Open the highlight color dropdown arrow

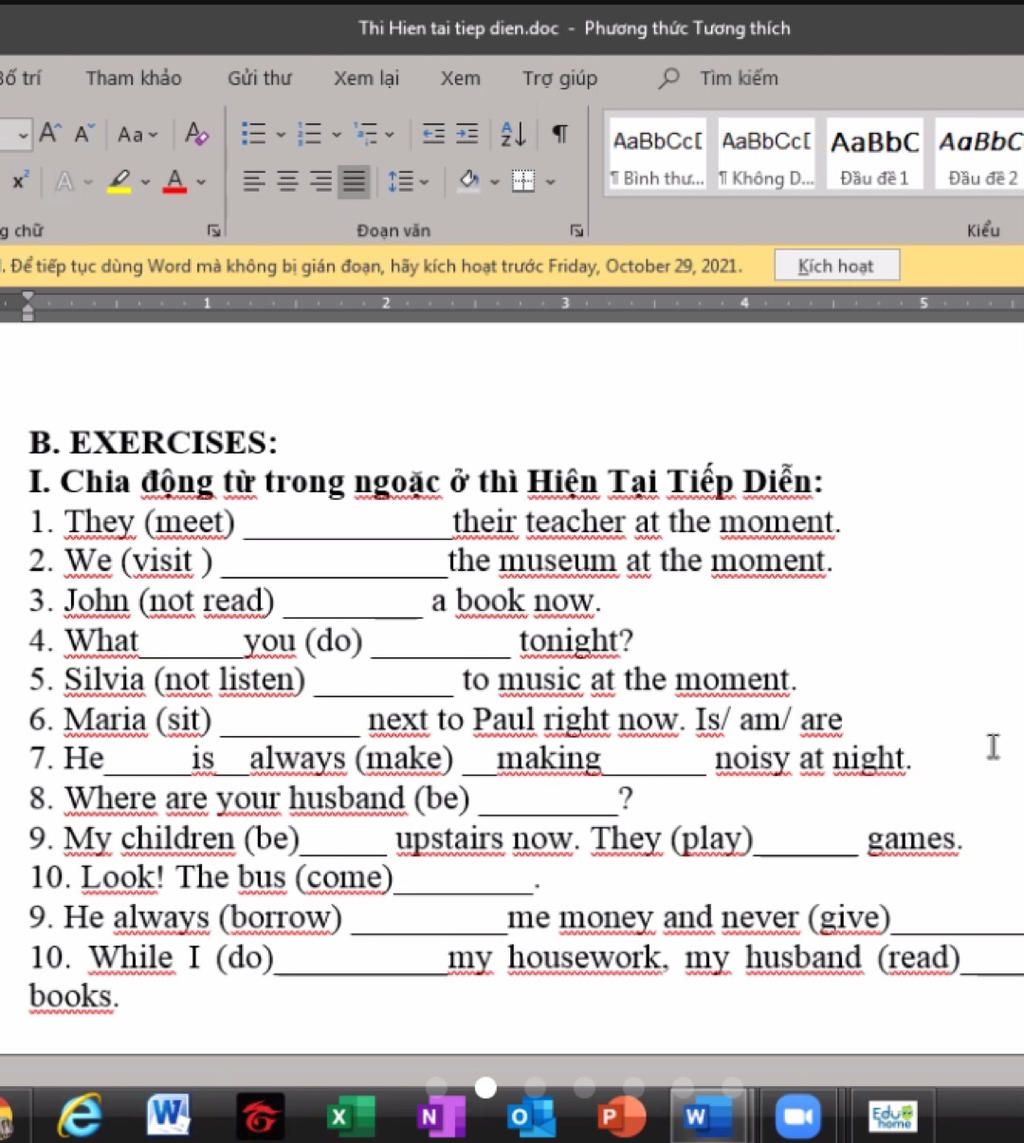point(145,182)
